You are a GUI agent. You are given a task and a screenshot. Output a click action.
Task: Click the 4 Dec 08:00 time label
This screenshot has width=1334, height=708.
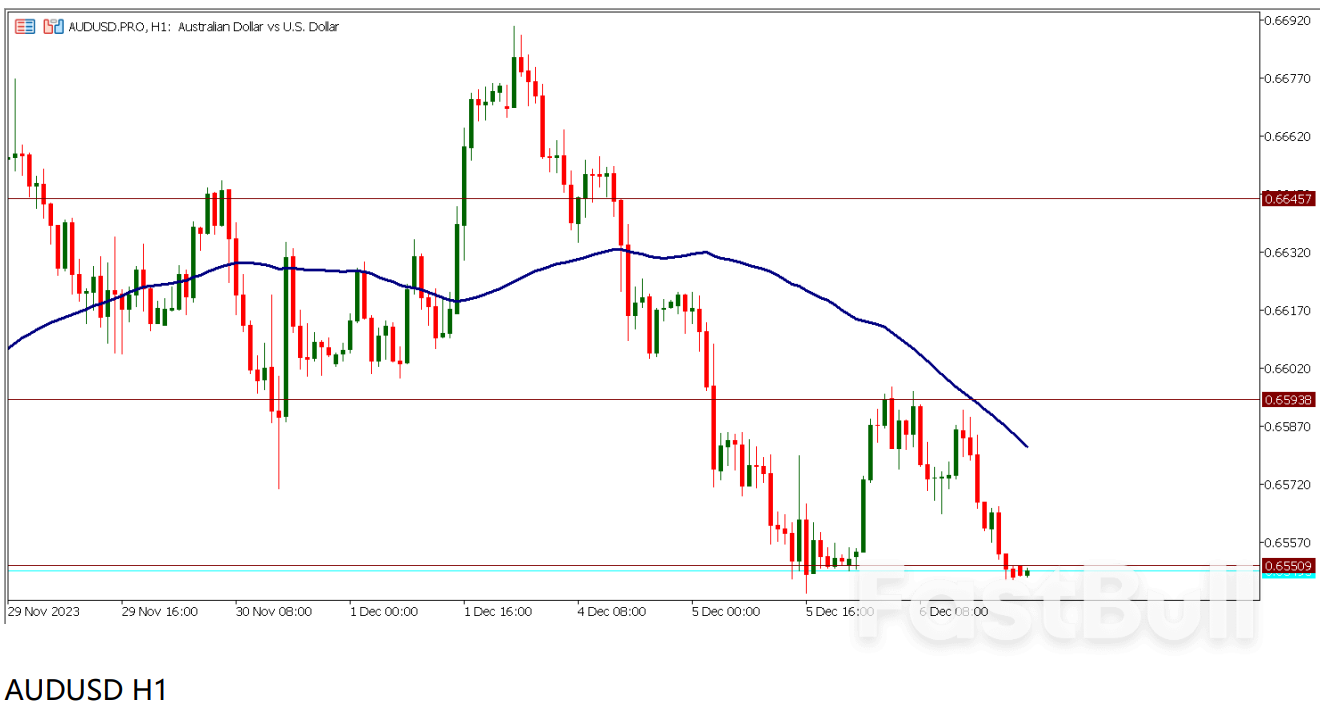point(613,611)
